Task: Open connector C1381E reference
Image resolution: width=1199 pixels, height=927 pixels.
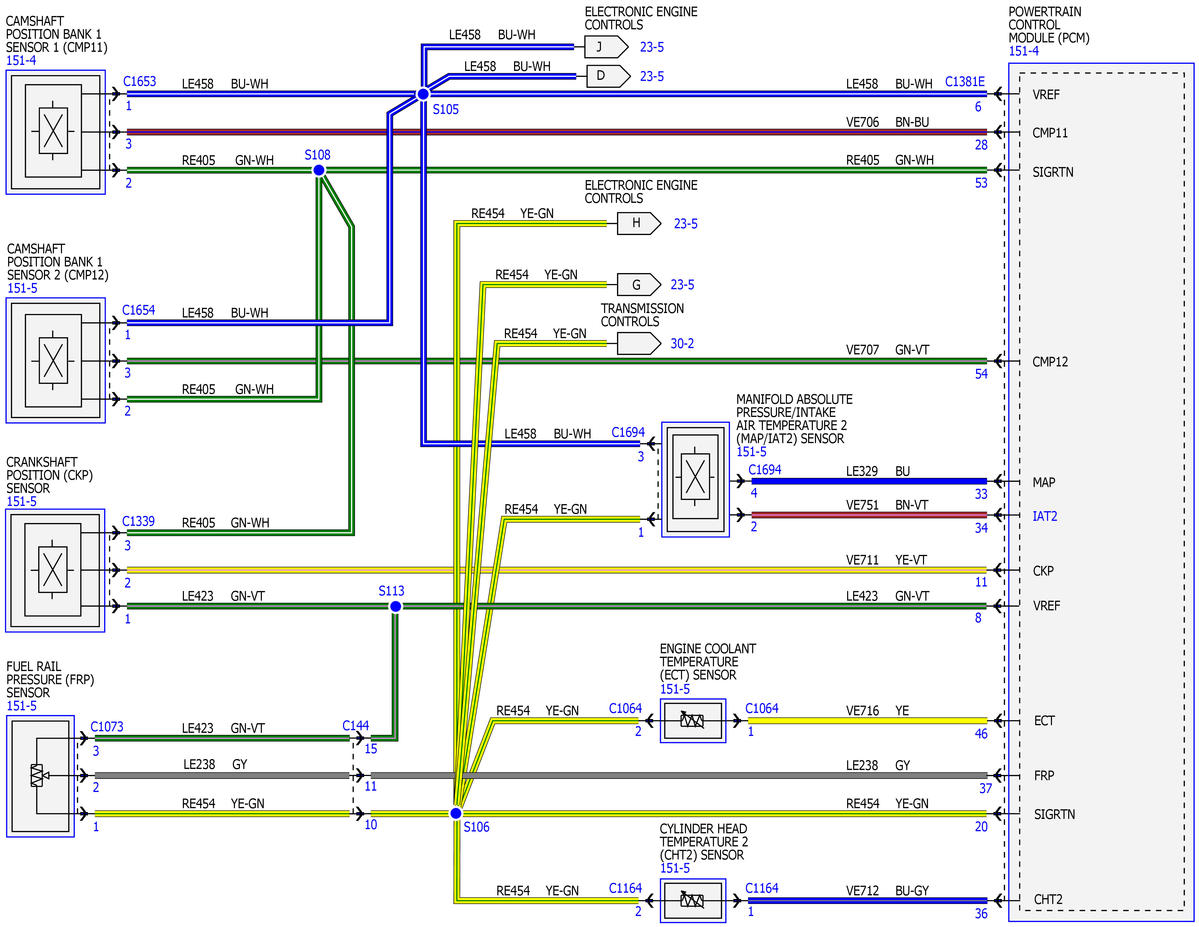Action: [965, 81]
